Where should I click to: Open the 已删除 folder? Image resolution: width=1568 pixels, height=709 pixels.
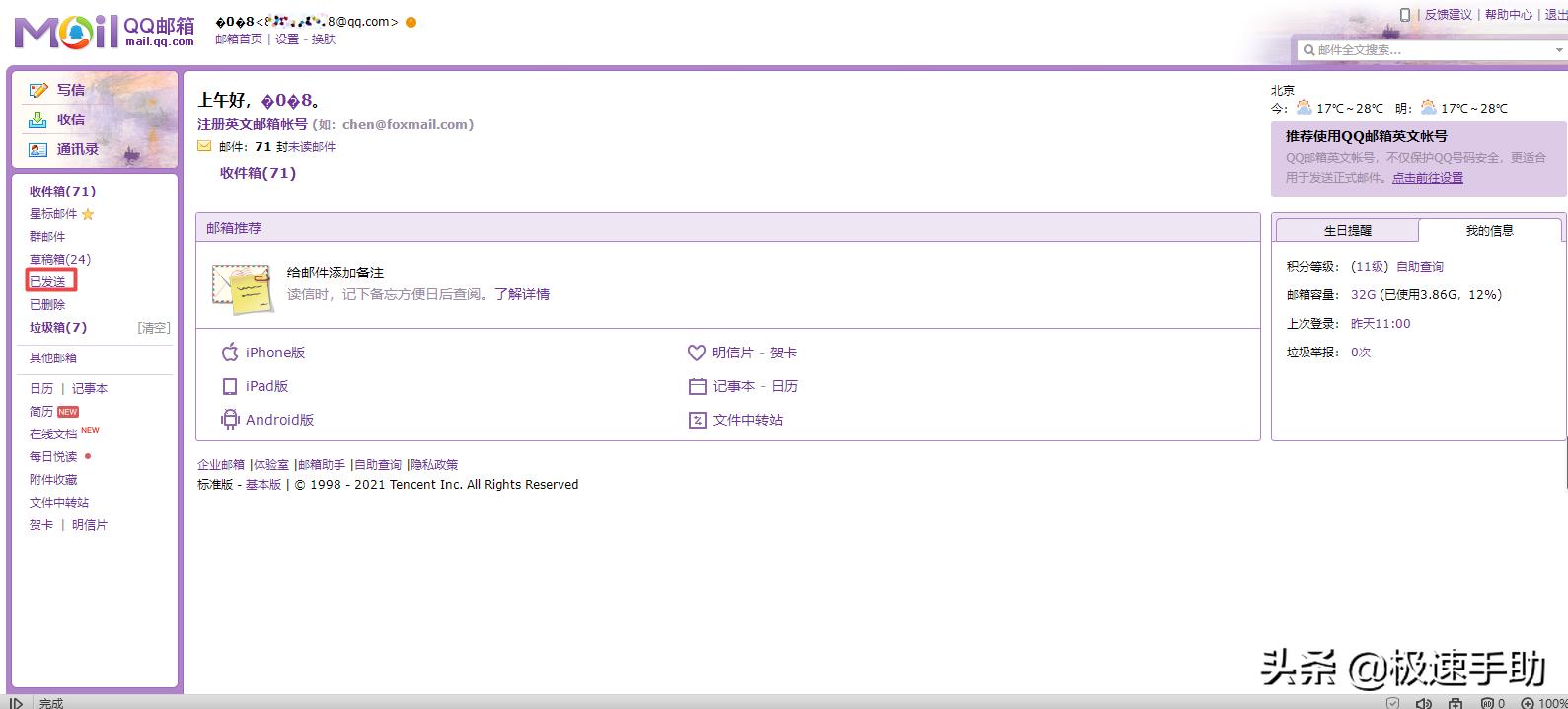point(47,305)
